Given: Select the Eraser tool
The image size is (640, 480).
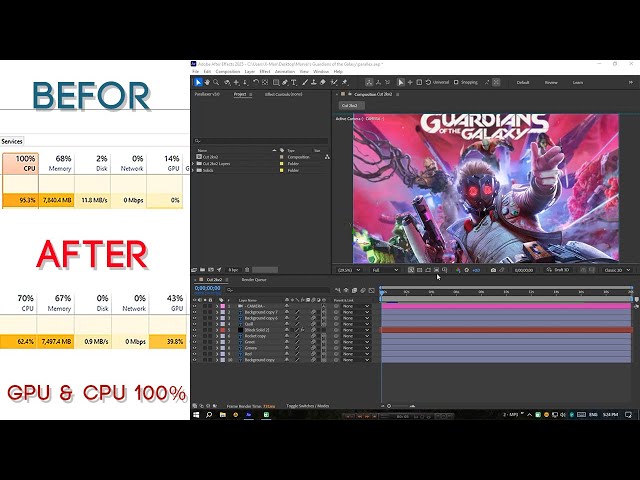Looking at the screenshot, I should click(x=322, y=82).
